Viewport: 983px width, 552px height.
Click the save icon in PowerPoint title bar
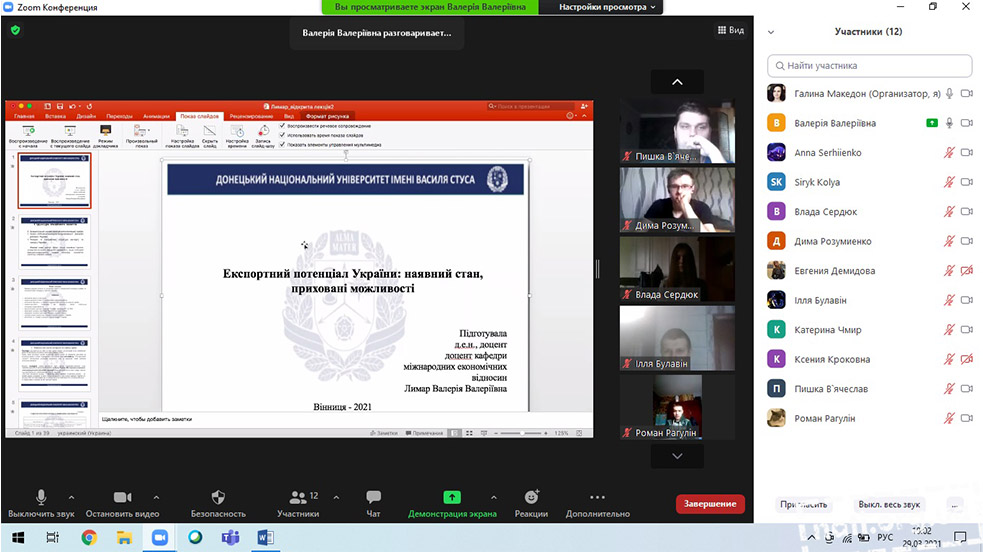coord(60,107)
